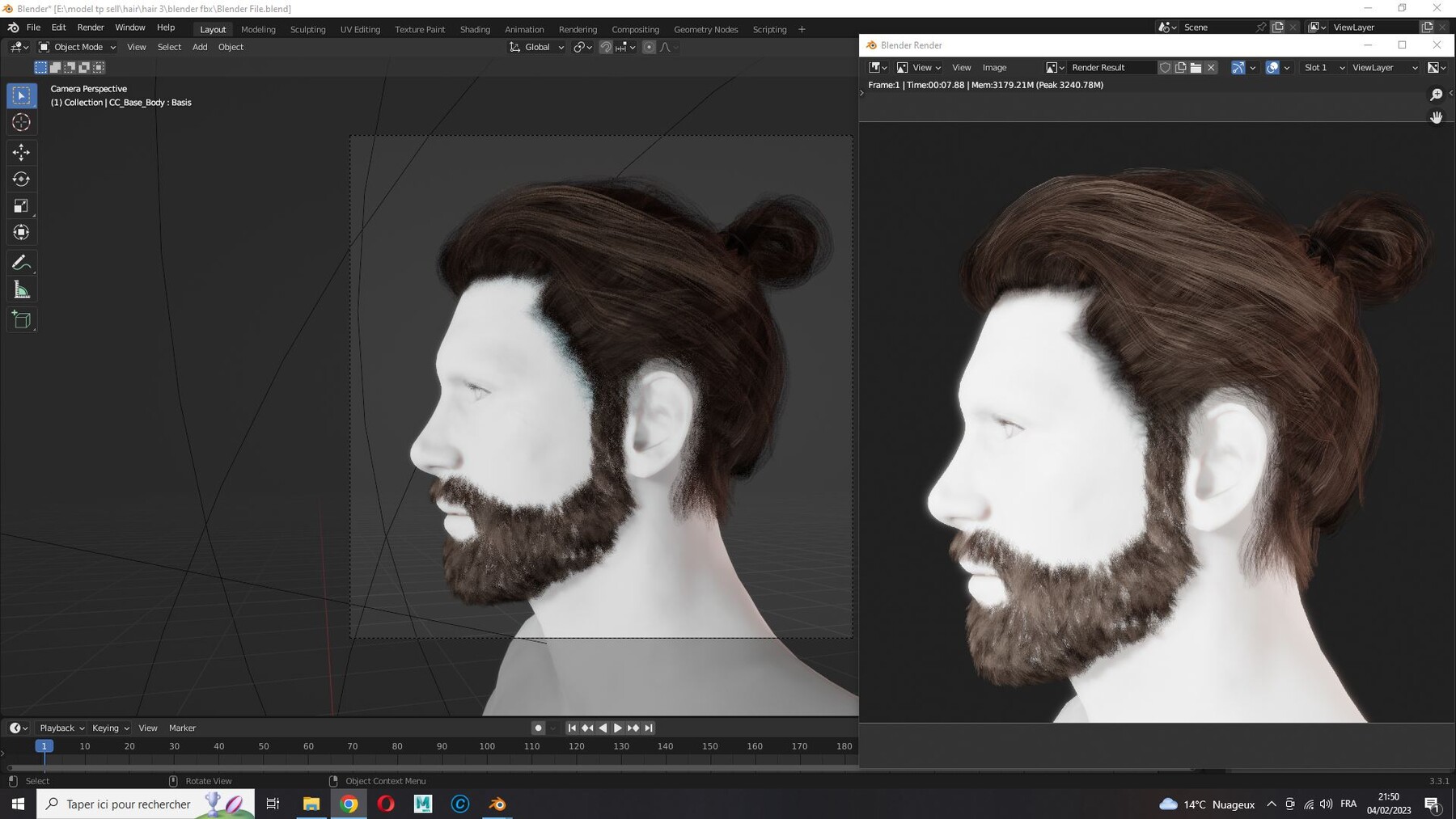Open display channels dropdown in Render window

click(x=1437, y=68)
